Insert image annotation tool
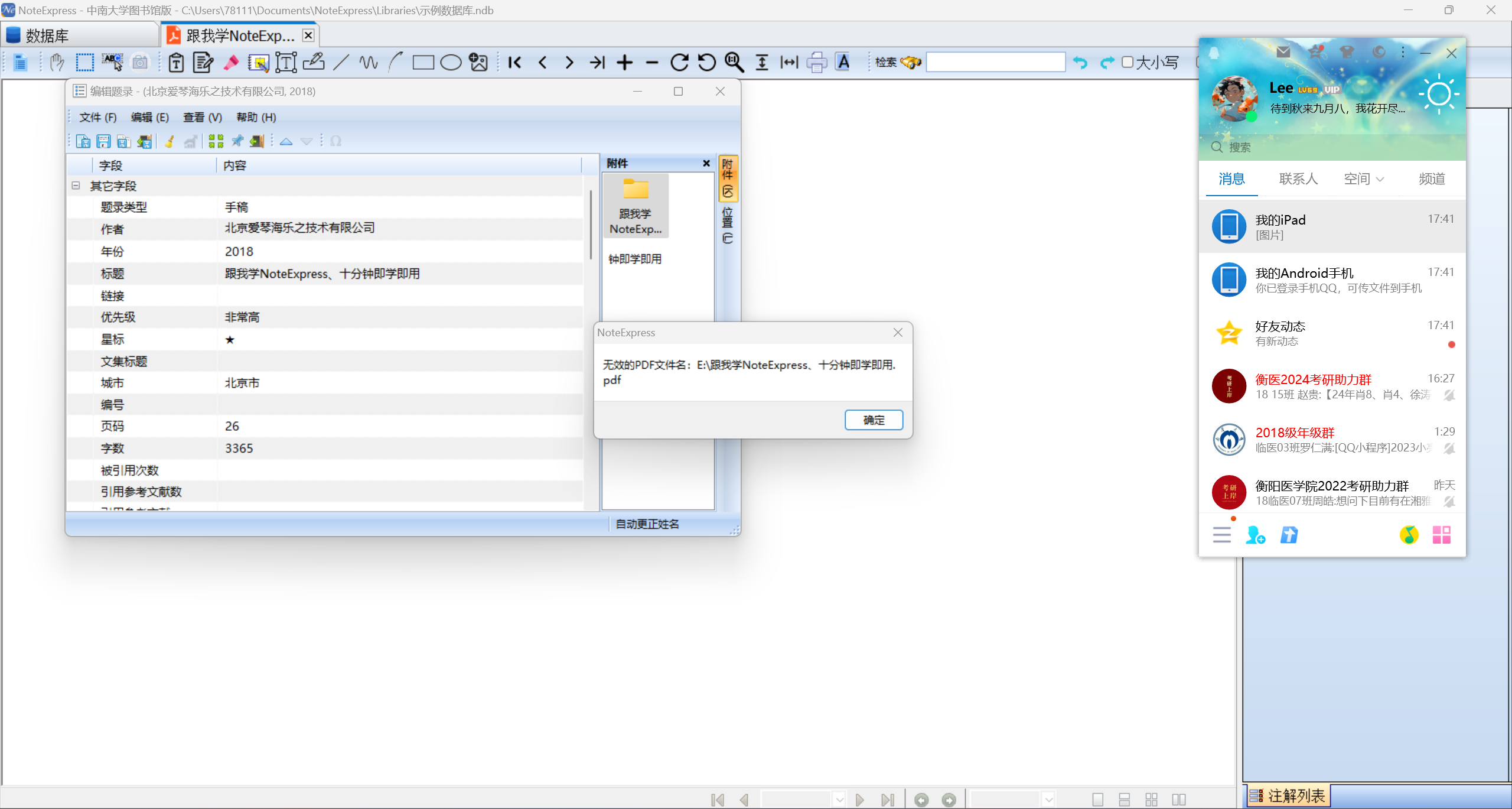 tap(478, 62)
